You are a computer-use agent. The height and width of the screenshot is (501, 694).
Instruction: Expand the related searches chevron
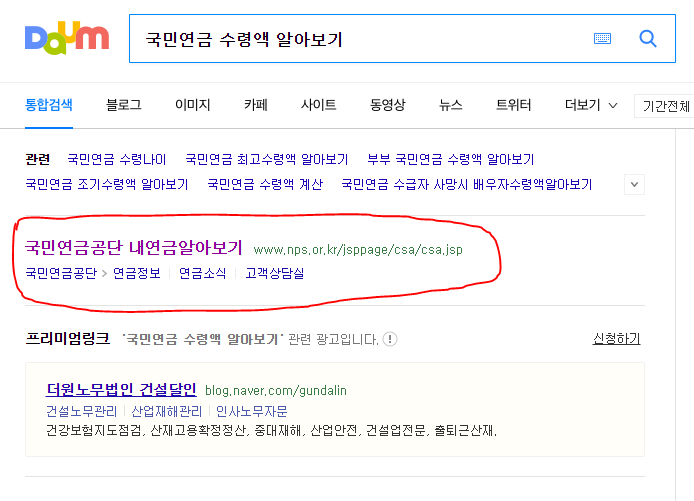tap(634, 185)
